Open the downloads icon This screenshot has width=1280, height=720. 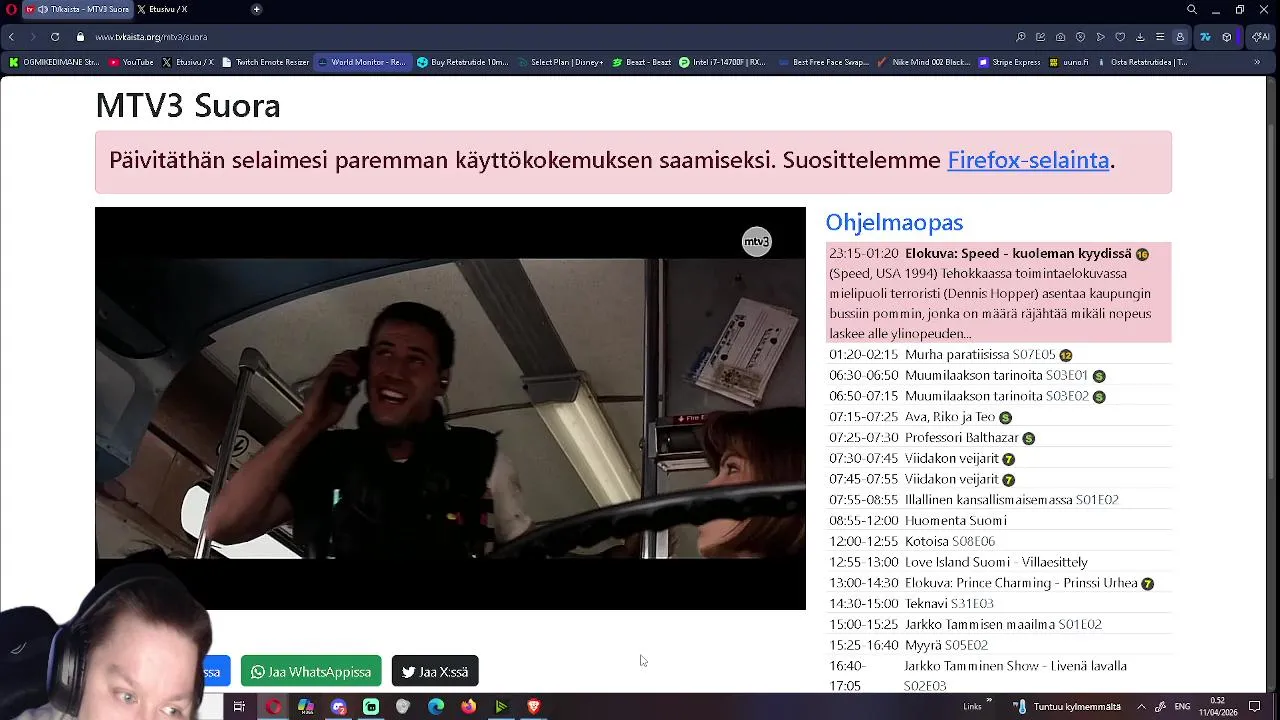pyautogui.click(x=1140, y=37)
